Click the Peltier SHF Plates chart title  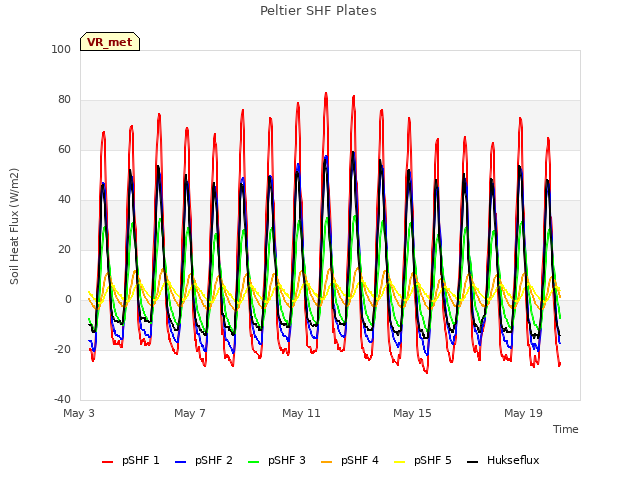pos(318,11)
